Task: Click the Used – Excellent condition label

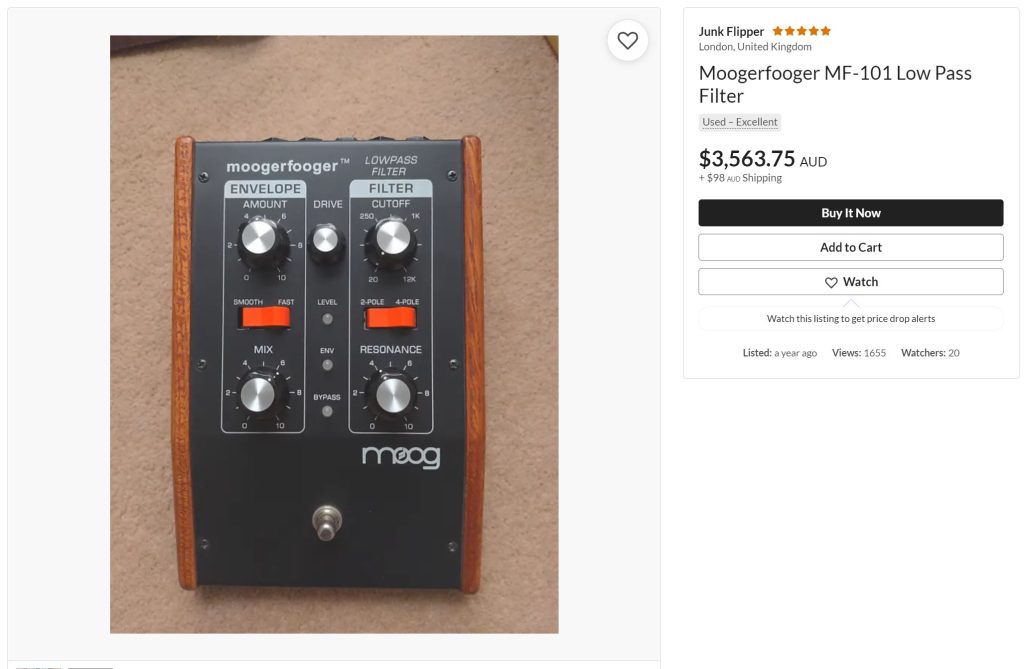Action: pos(739,122)
